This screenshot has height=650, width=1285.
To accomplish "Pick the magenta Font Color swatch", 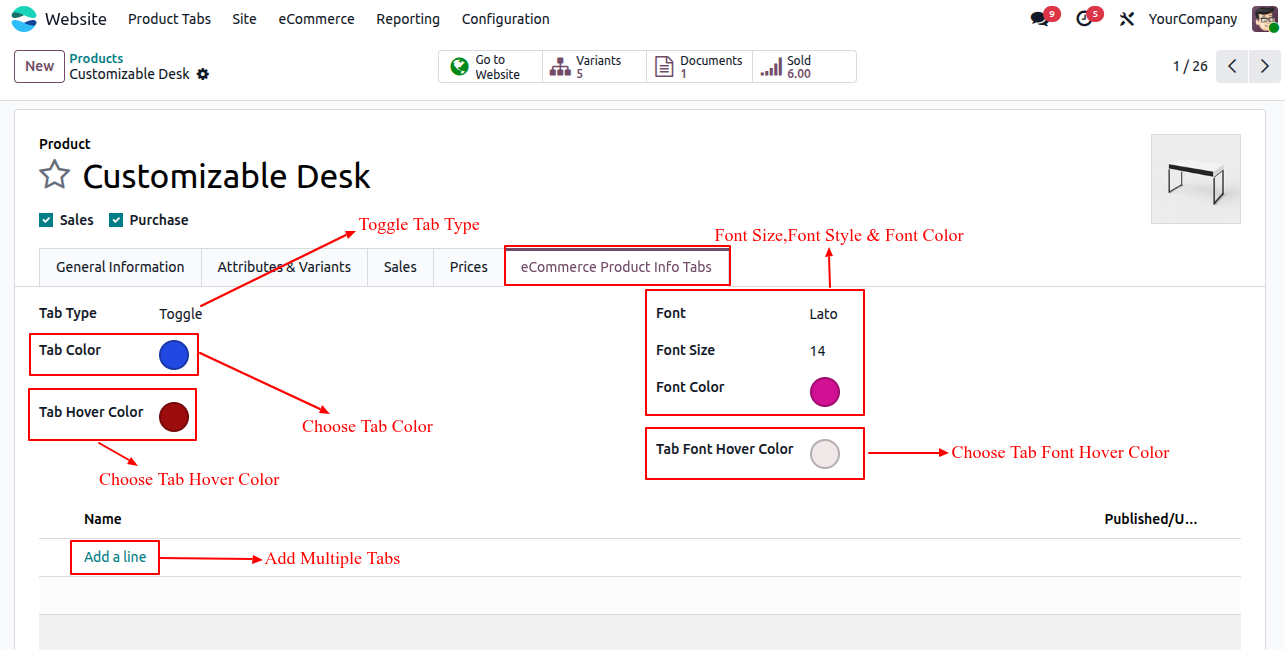I will click(825, 392).
